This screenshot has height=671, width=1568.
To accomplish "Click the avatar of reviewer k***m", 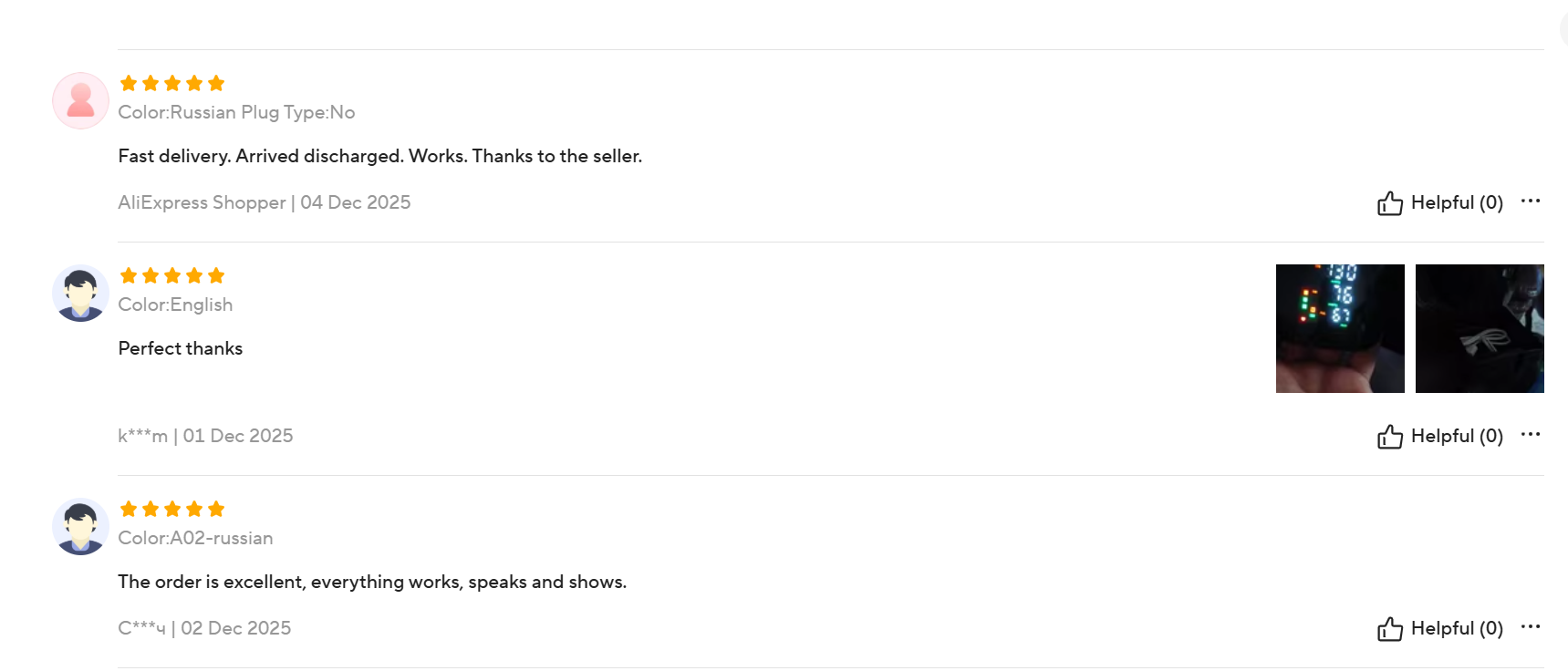I will [80, 293].
